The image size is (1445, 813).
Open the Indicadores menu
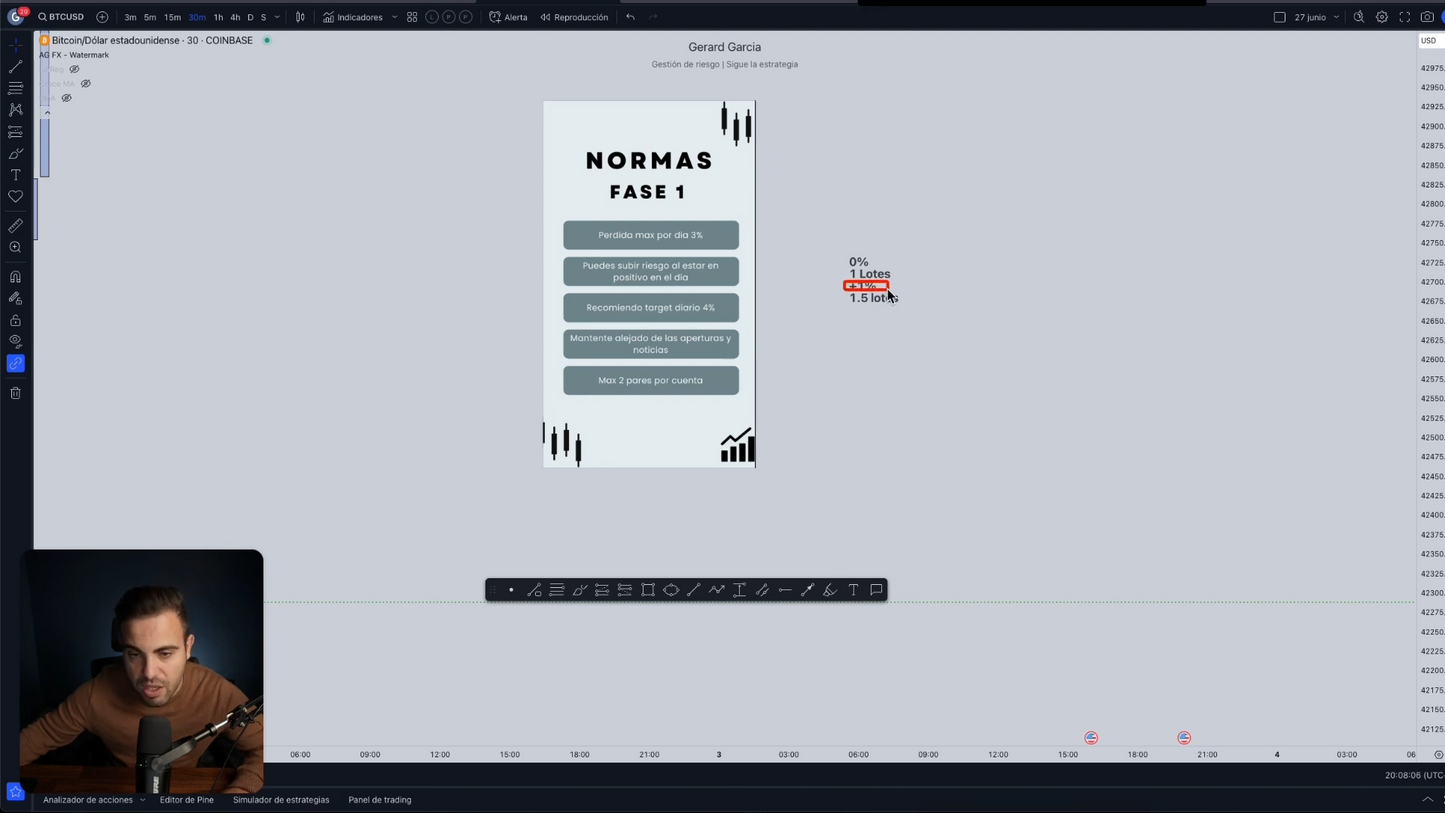tap(353, 17)
